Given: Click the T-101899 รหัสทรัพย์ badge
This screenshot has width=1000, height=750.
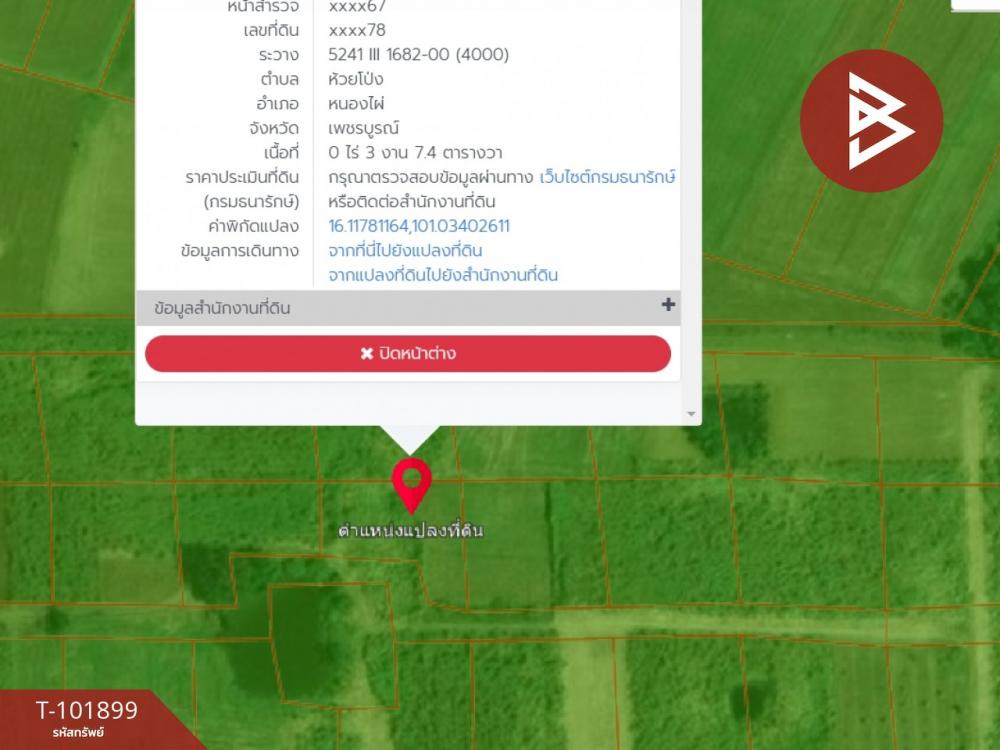Looking at the screenshot, I should pyautogui.click(x=86, y=719).
